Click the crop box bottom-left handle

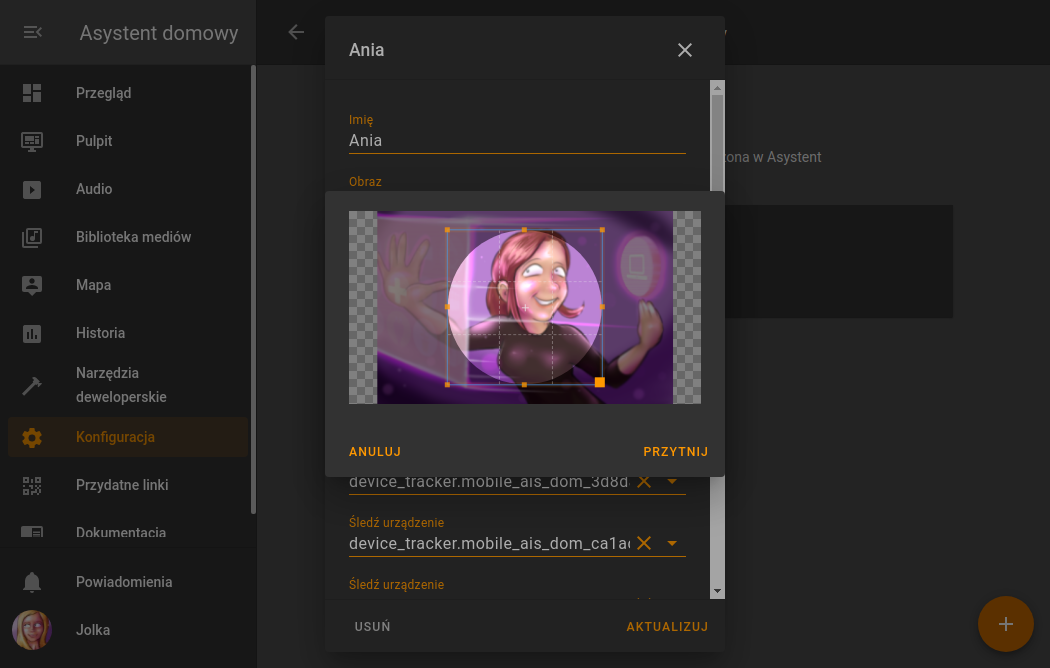[447, 385]
